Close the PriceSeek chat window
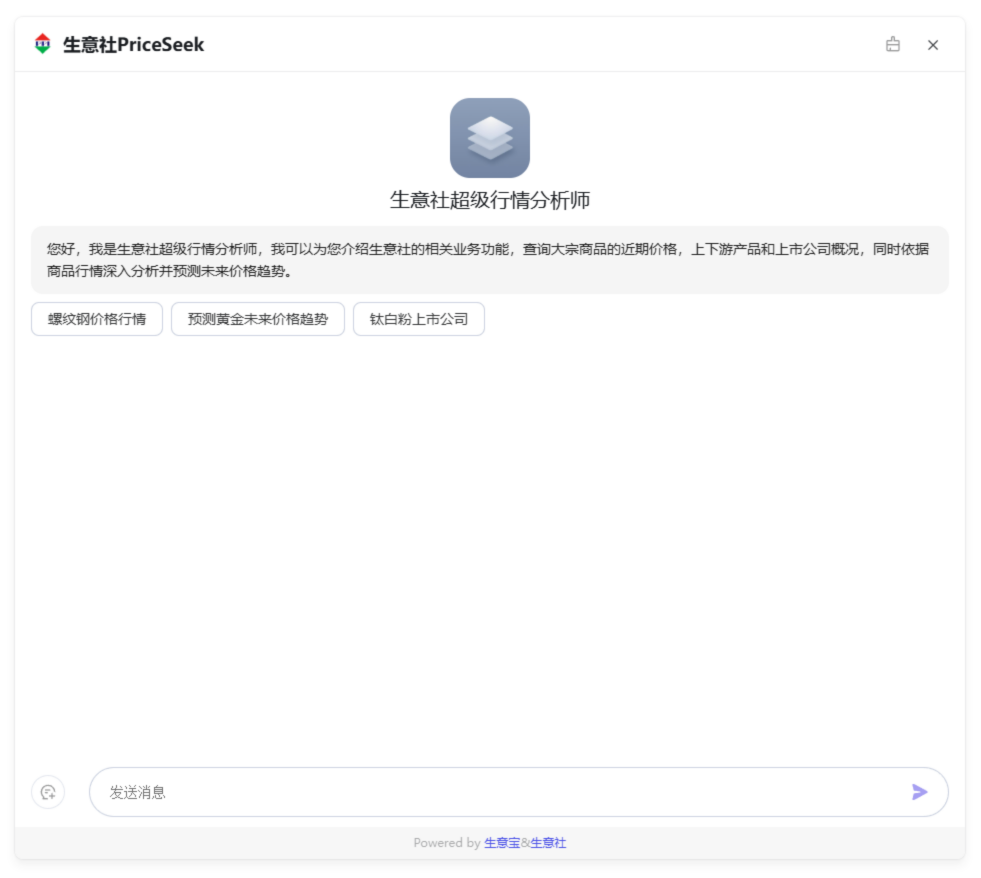The height and width of the screenshot is (878, 981). pyautogui.click(x=933, y=45)
